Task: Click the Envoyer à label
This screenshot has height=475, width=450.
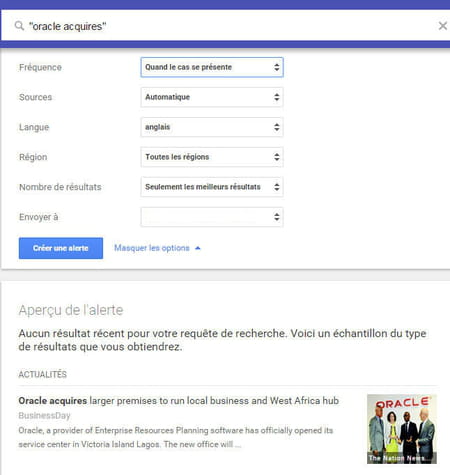Action: click(39, 217)
